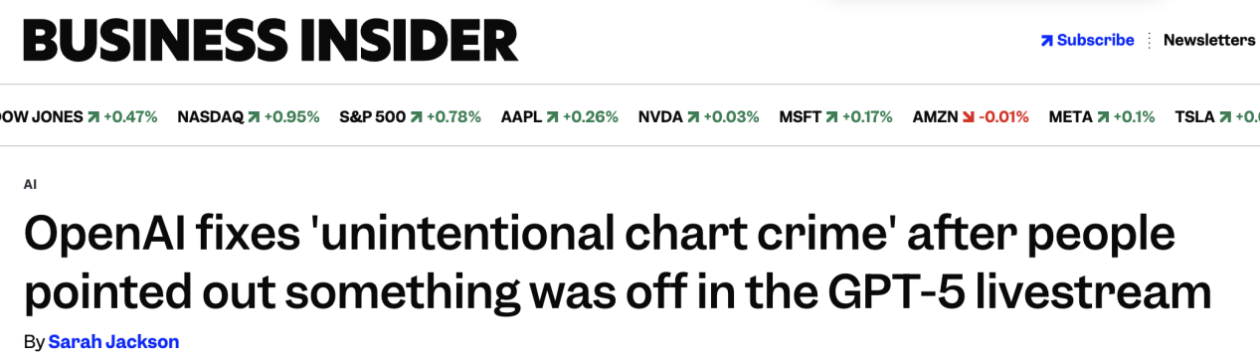Click the Business Insider logo
1260x362 pixels.
coord(270,41)
